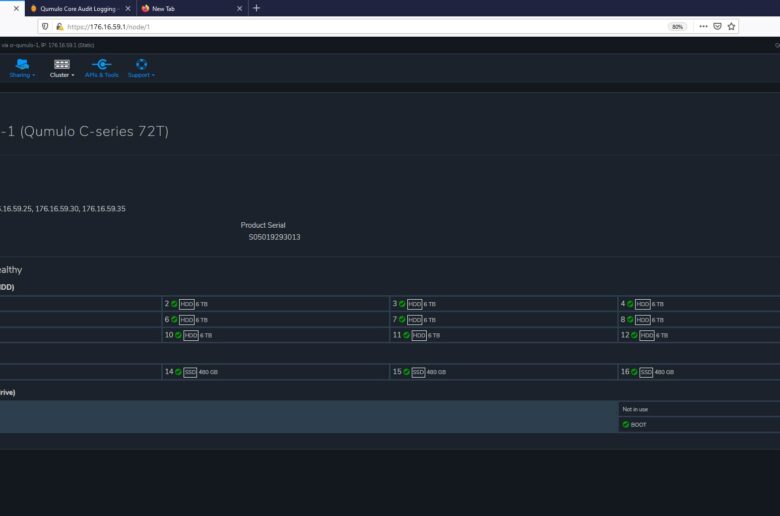The image size is (780, 516).
Task: Click the padlock site security icon
Action: 59,26
